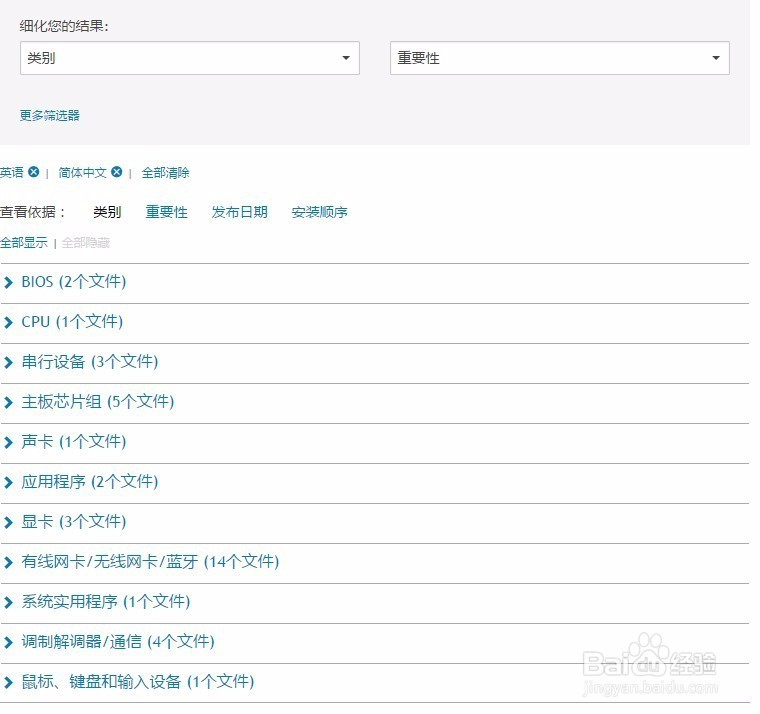View results by 安装顺序
Image resolution: width=760 pixels, height=714 pixels.
(x=319, y=212)
